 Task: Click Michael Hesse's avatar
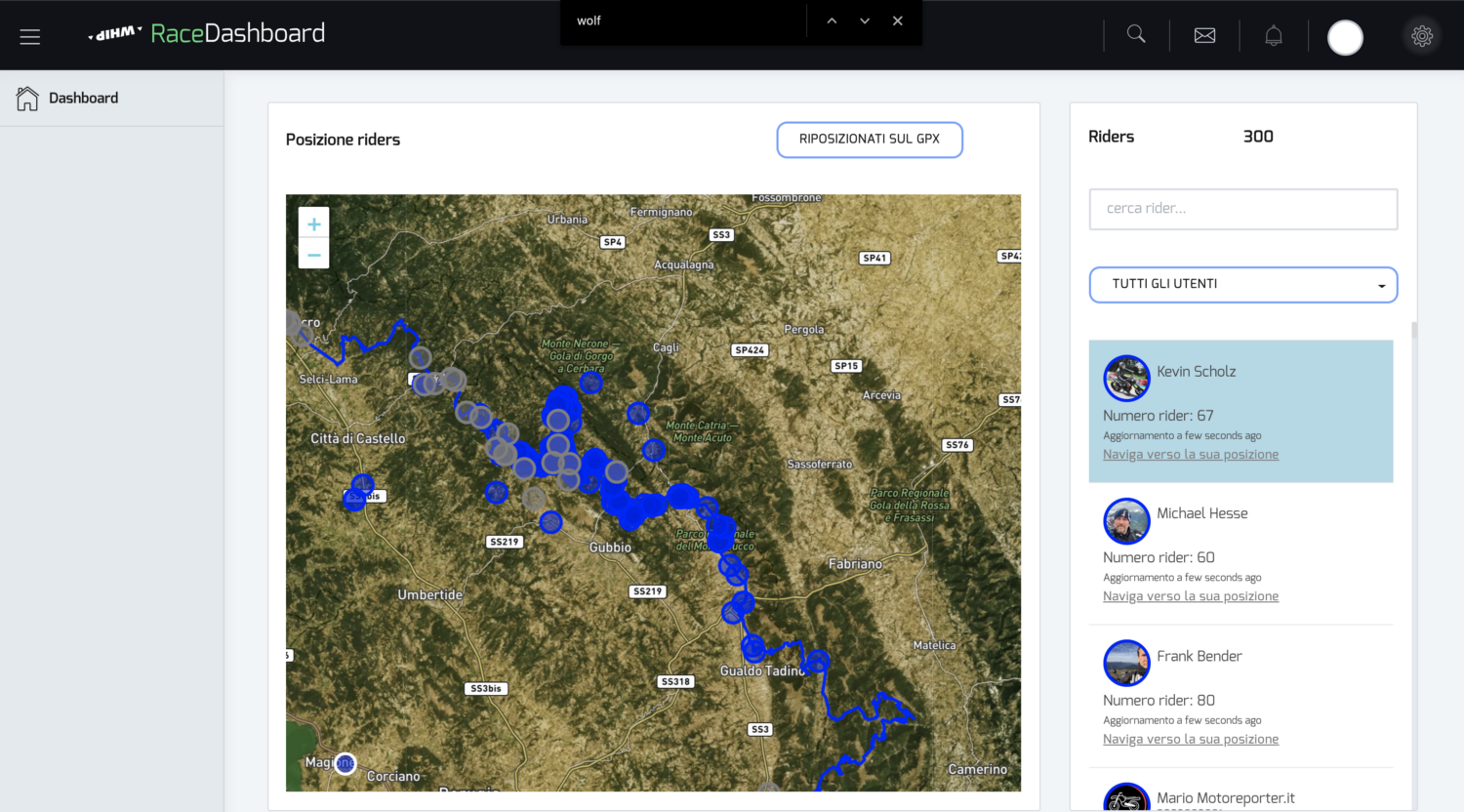(x=1126, y=521)
